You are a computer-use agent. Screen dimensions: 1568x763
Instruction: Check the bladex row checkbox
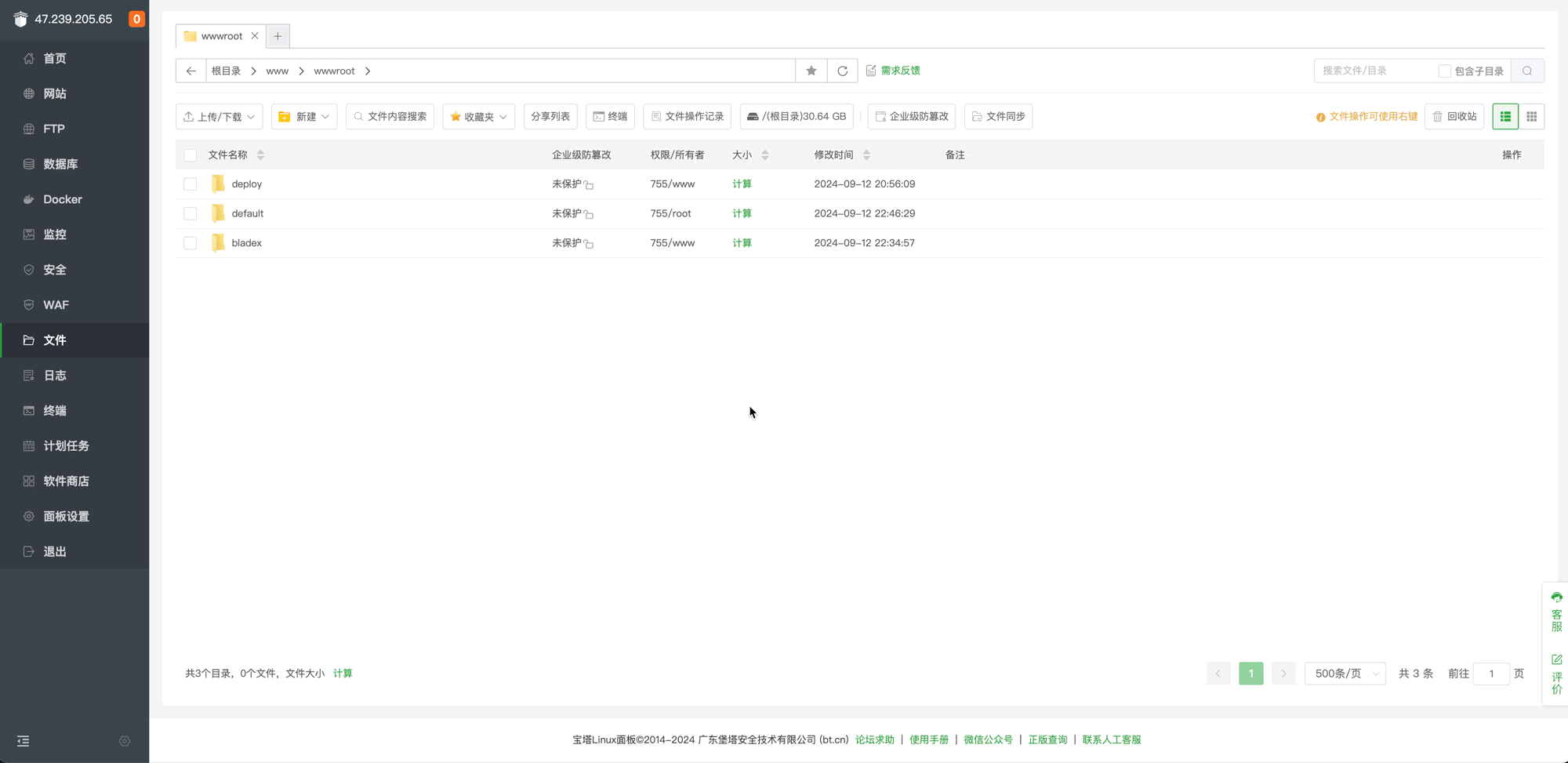[x=190, y=243]
